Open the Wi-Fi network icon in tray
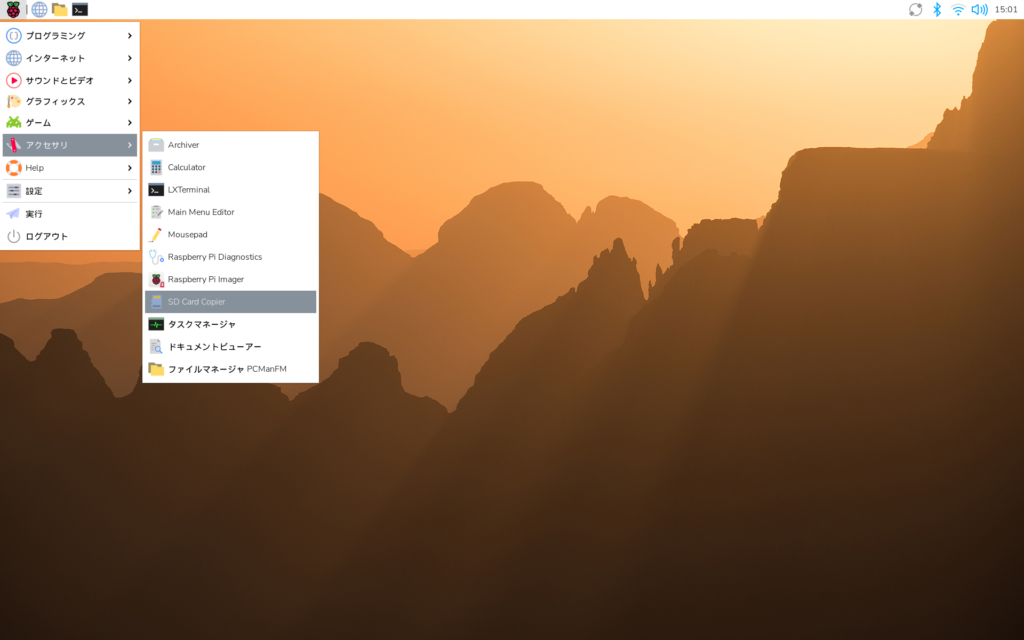Image resolution: width=1024 pixels, height=640 pixels. 958,10
